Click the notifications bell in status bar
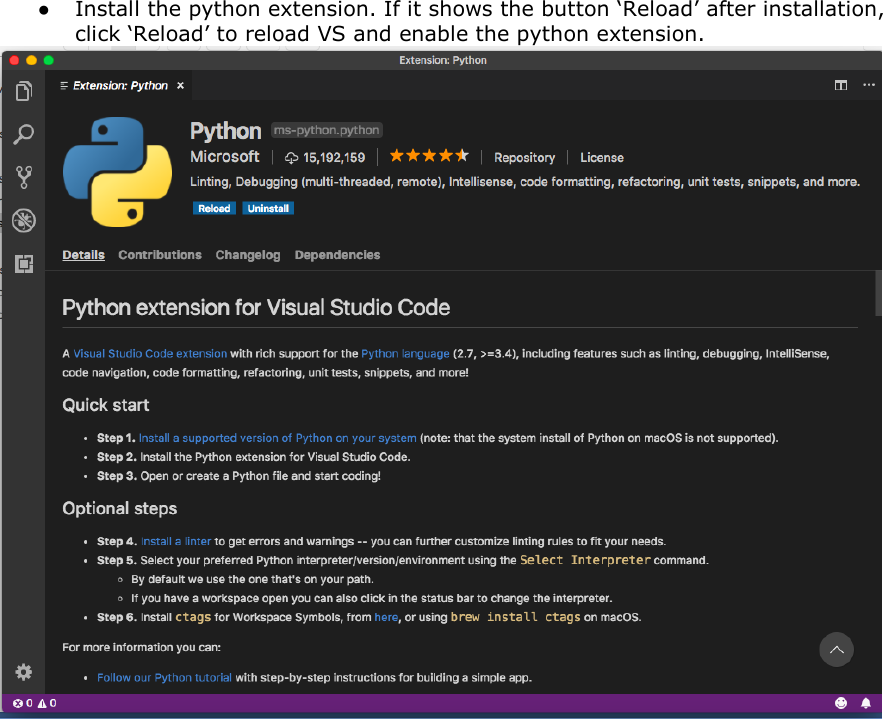The width and height of the screenshot is (883, 719). 866,703
